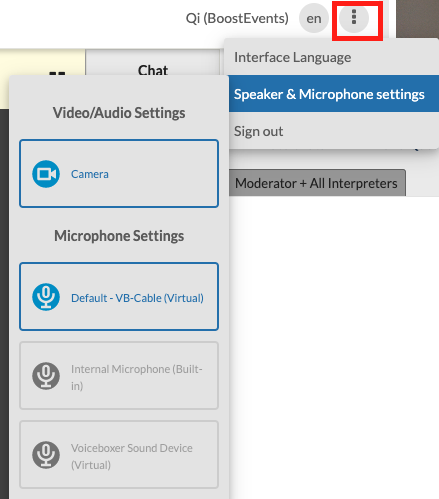Click the Qi (BoostEvents) username
The image size is (439, 499).
click(x=237, y=18)
